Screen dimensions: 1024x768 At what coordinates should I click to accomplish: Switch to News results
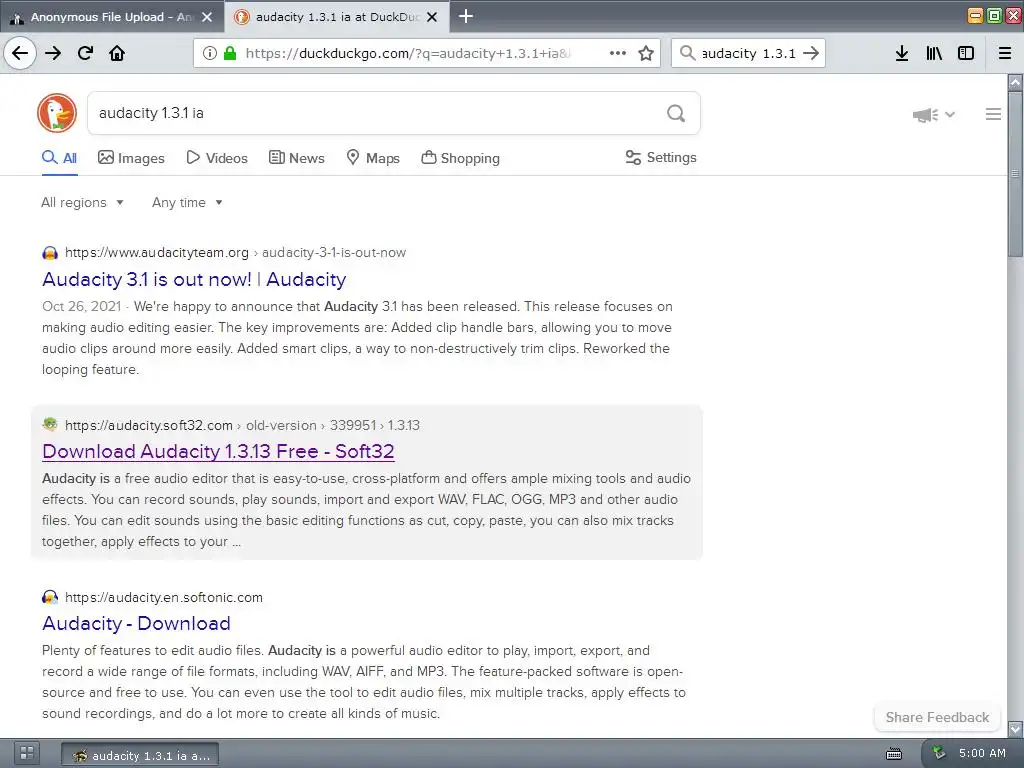[x=297, y=158]
